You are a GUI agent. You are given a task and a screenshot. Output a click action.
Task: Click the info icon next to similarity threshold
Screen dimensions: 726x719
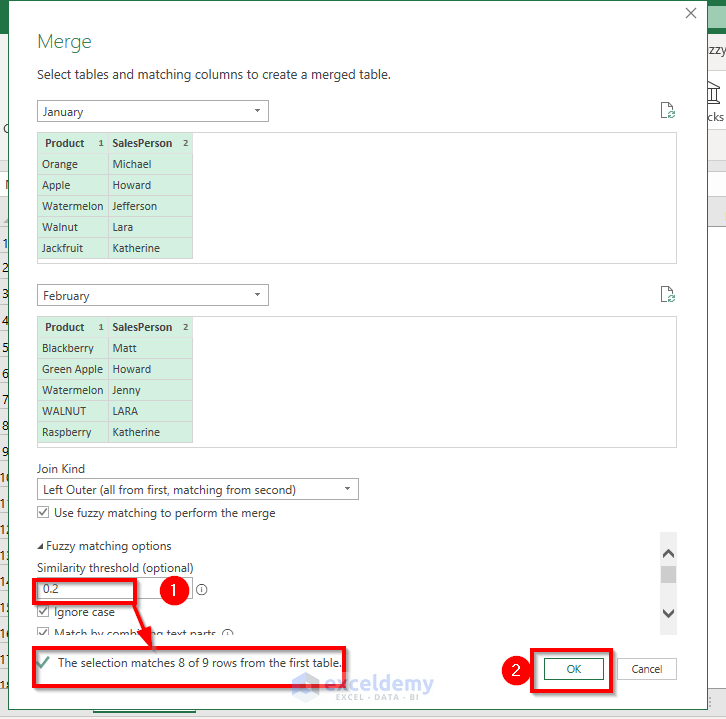point(201,589)
